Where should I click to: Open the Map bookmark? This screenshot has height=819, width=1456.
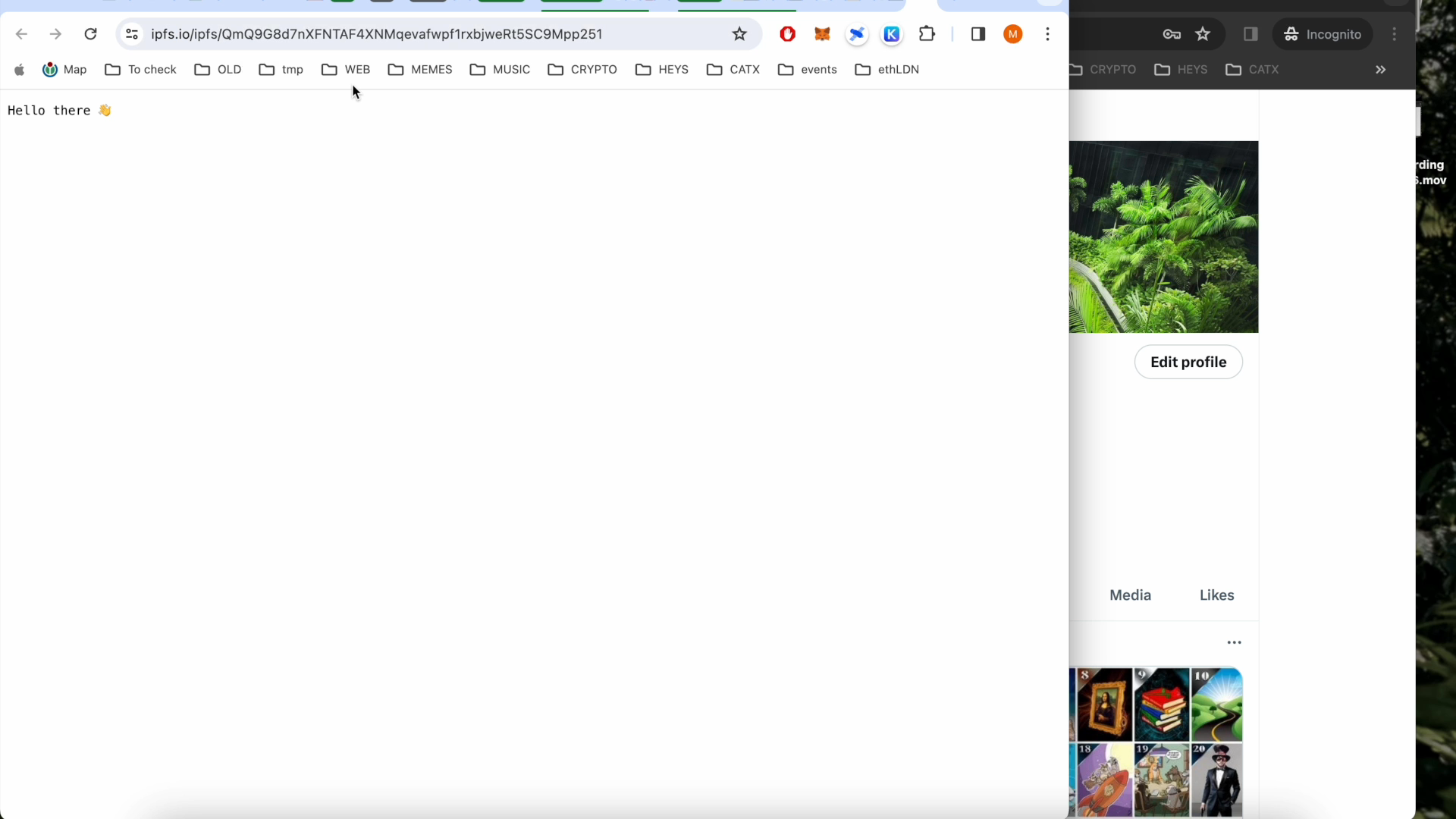pos(64,70)
